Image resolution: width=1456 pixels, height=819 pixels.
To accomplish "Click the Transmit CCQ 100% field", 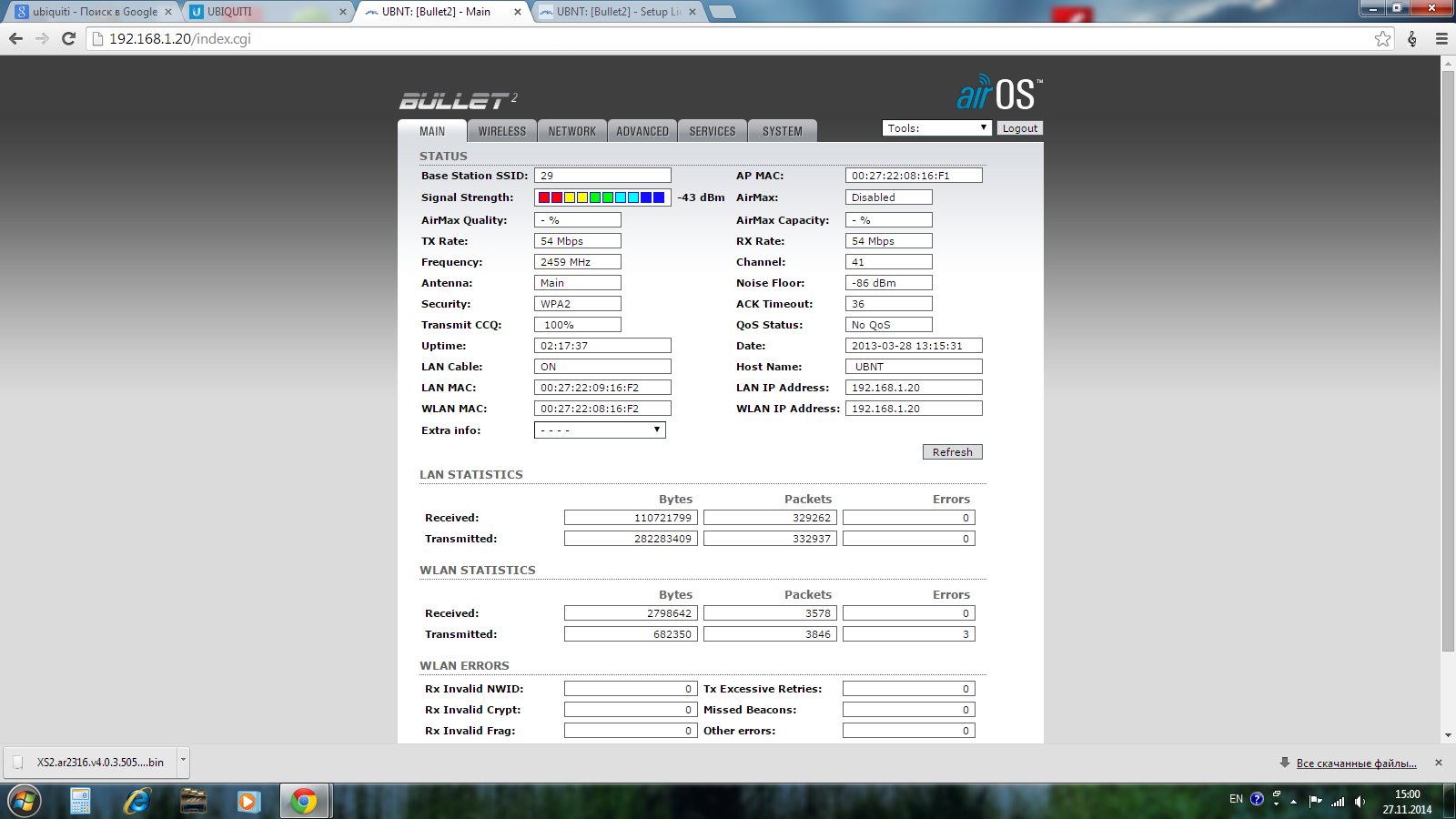I will pos(578,325).
